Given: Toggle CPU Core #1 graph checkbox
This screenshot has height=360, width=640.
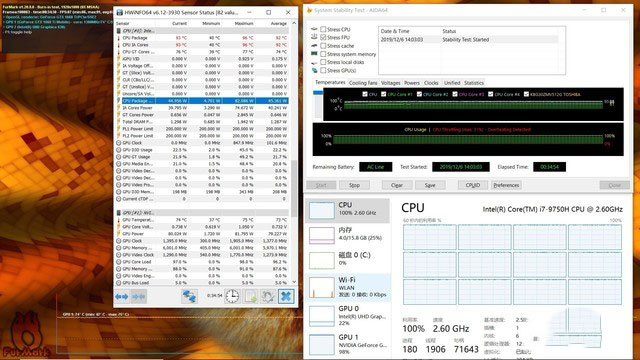Looking at the screenshot, I should (383, 94).
